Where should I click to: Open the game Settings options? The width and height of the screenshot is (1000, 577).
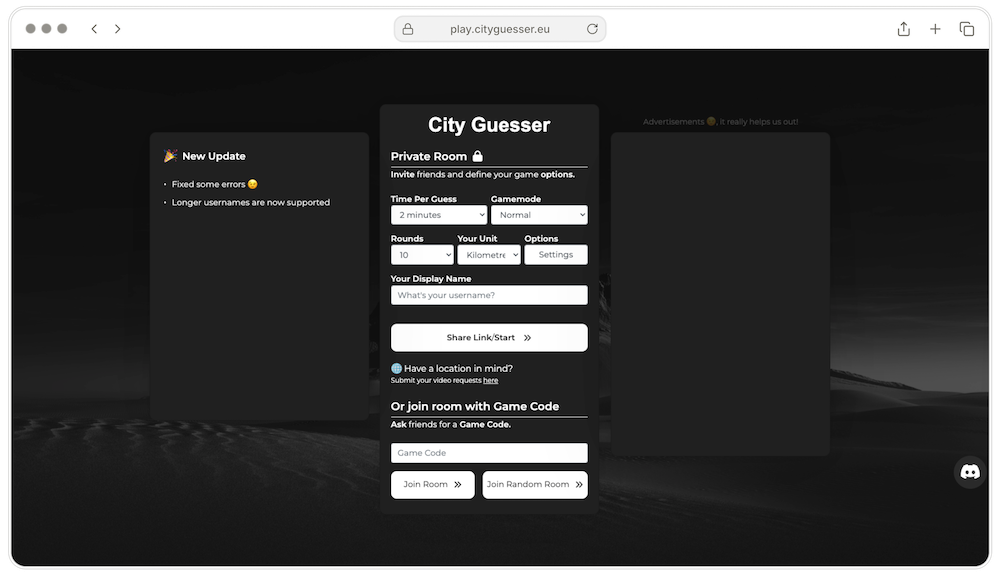click(555, 254)
